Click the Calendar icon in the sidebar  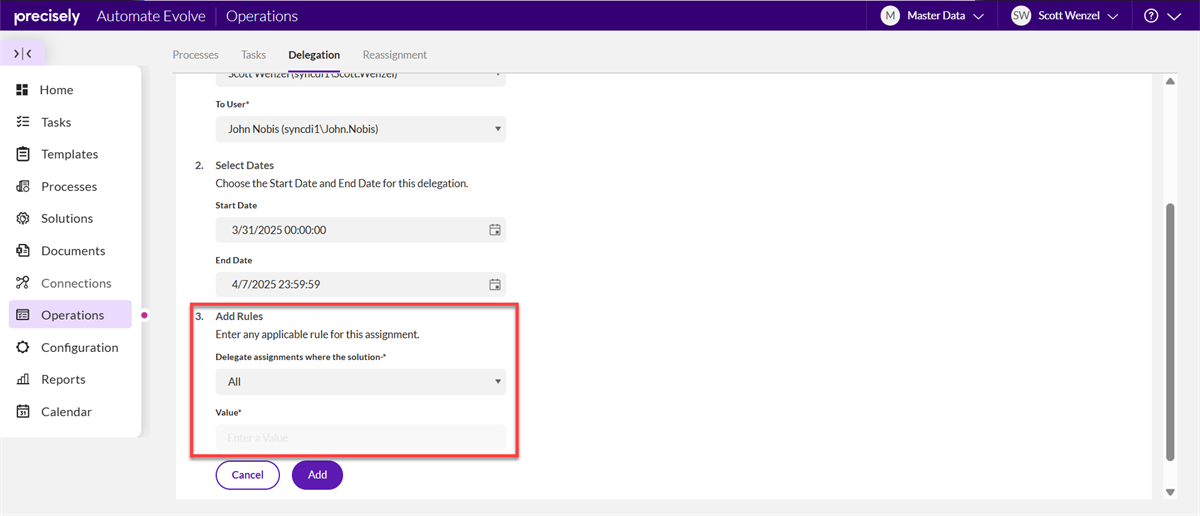point(23,412)
